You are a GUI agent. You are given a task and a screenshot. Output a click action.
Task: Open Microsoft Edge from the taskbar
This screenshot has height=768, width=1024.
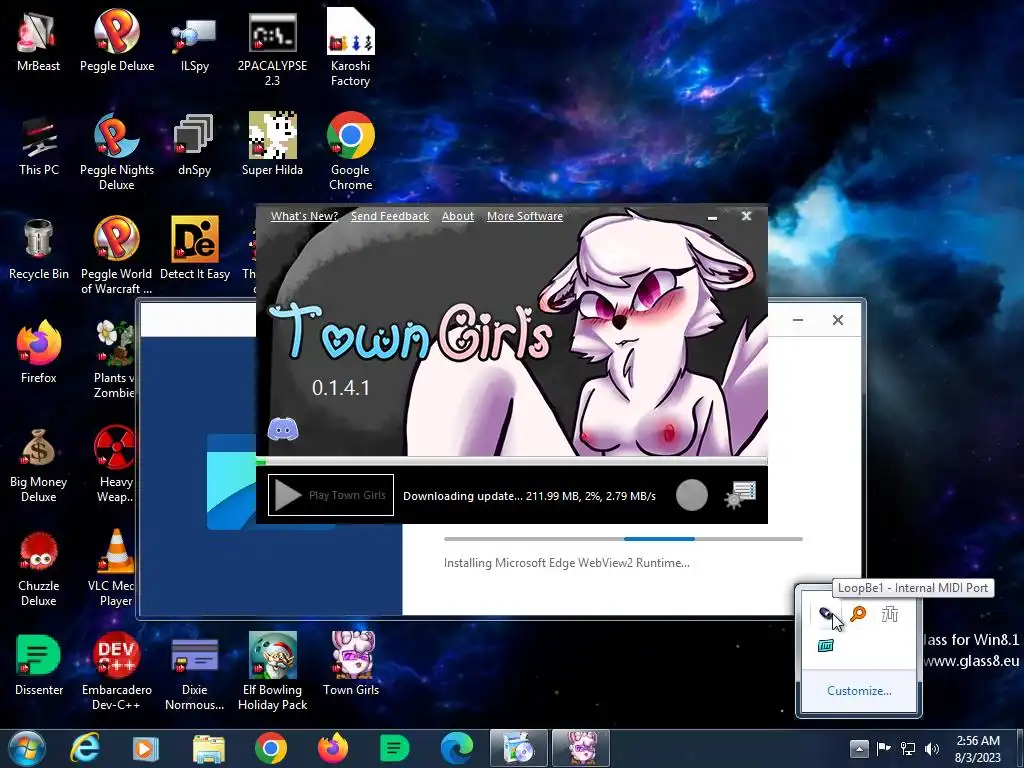coord(456,748)
